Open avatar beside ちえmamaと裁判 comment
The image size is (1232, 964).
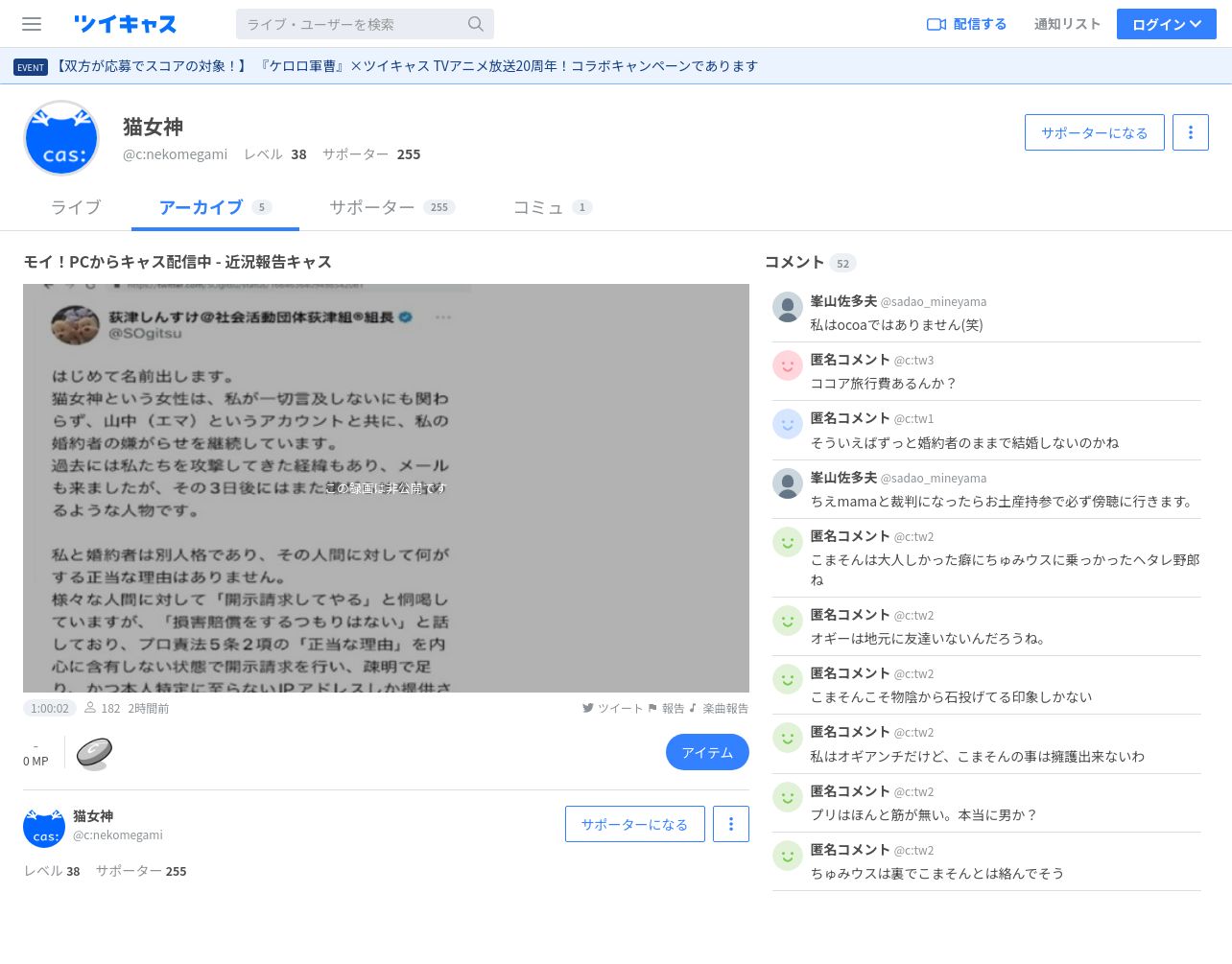pos(788,483)
